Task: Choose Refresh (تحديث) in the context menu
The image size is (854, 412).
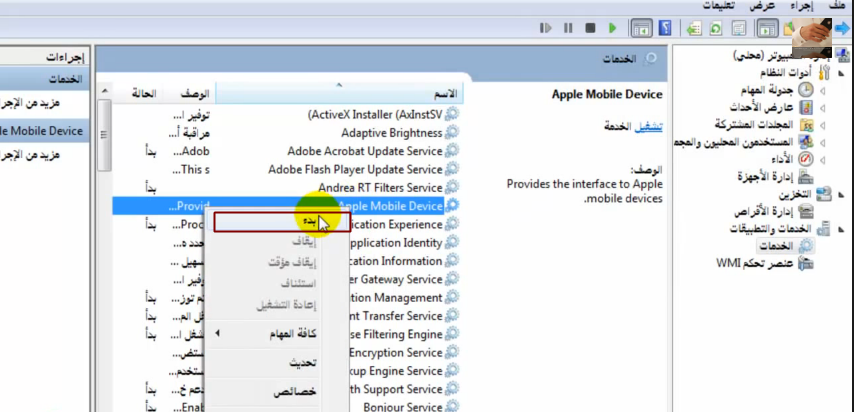Action: 278,363
